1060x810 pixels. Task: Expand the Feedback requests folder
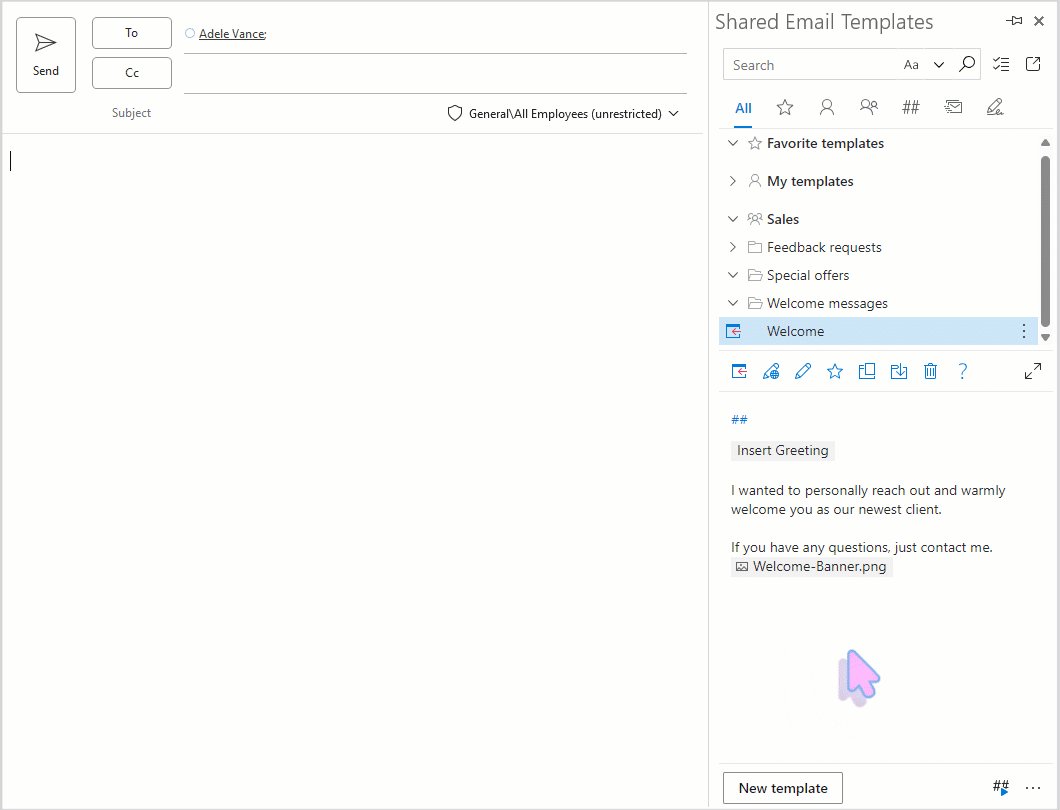click(733, 247)
